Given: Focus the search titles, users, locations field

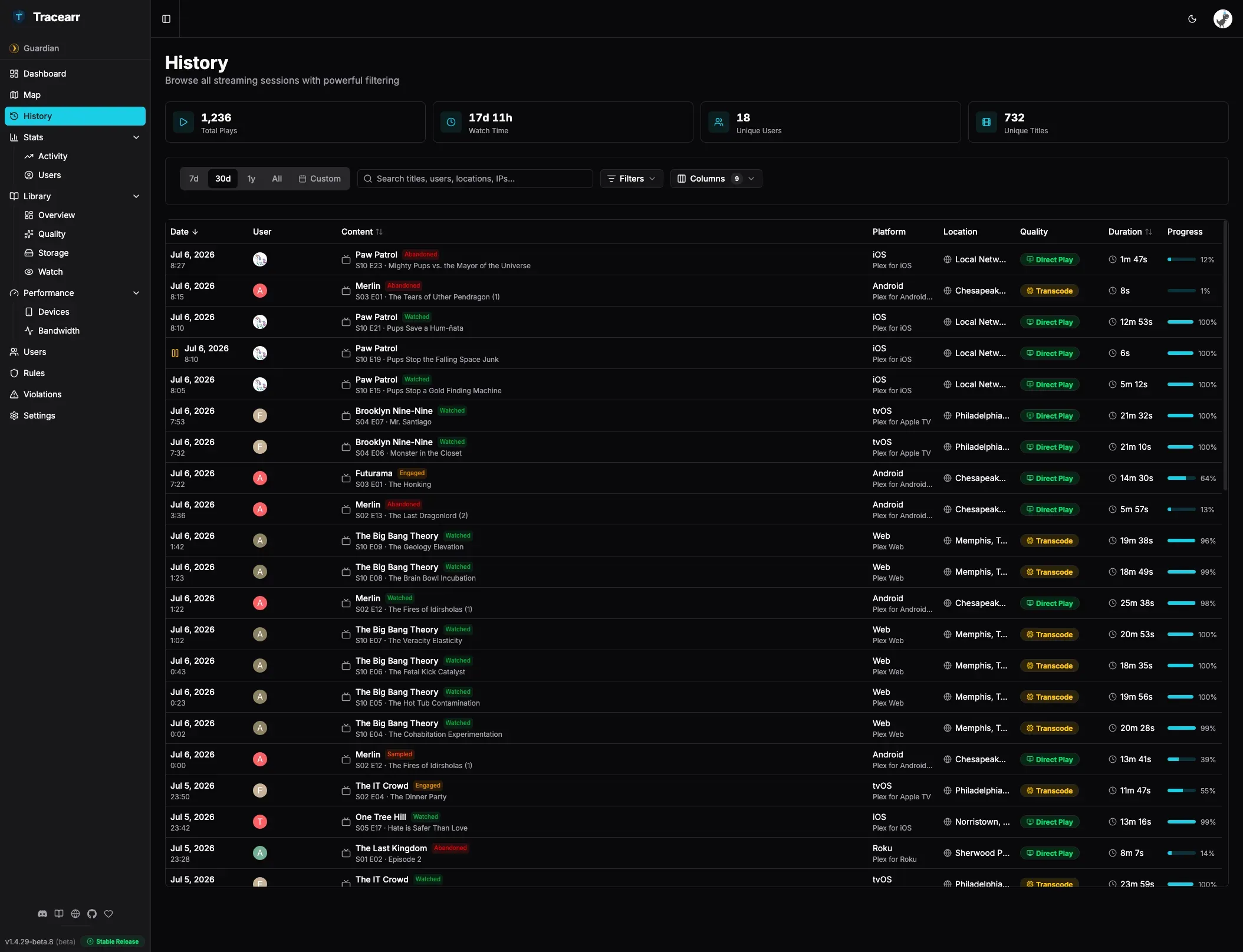Looking at the screenshot, I should pyautogui.click(x=475, y=179).
